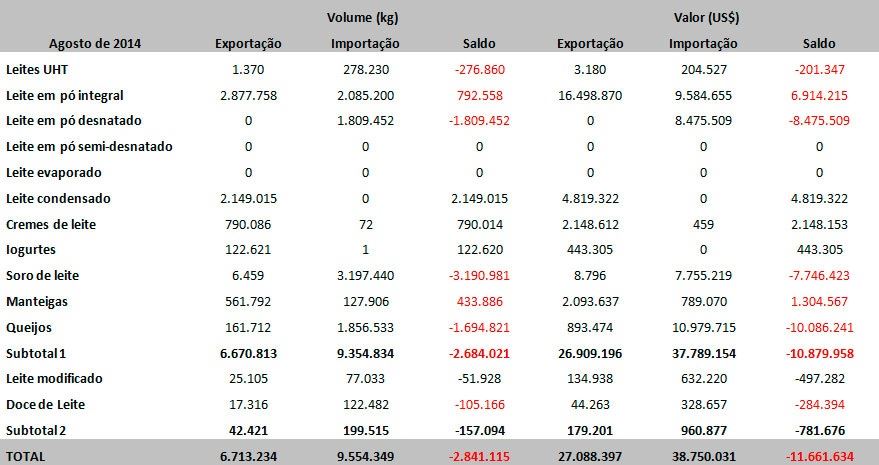This screenshot has width=879, height=465.
Task: Select the "Leites UHT" row label
Action: [x=37, y=69]
